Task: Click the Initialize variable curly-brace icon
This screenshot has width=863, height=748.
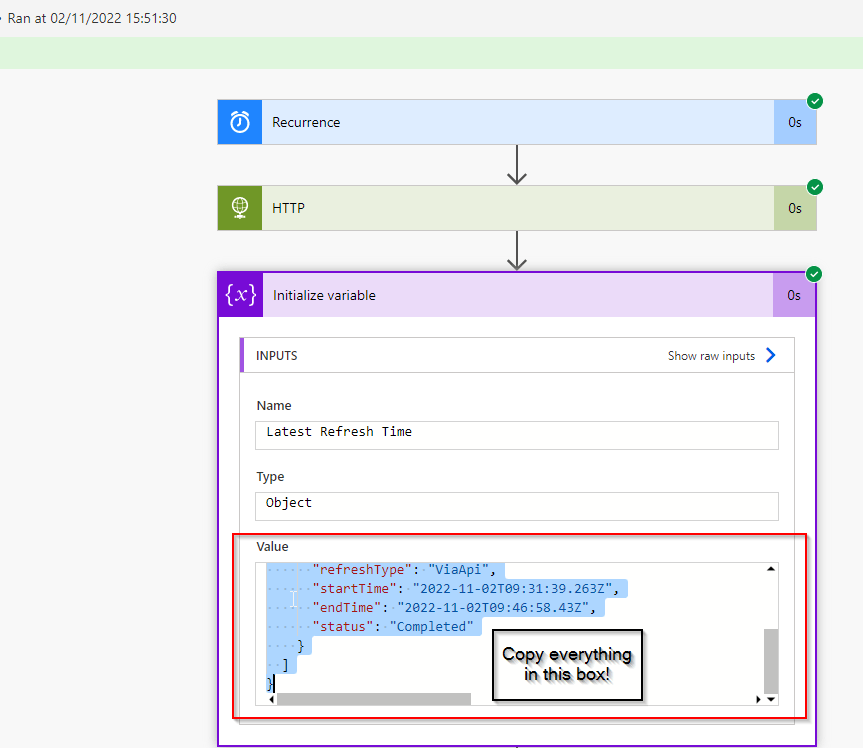Action: pyautogui.click(x=240, y=295)
